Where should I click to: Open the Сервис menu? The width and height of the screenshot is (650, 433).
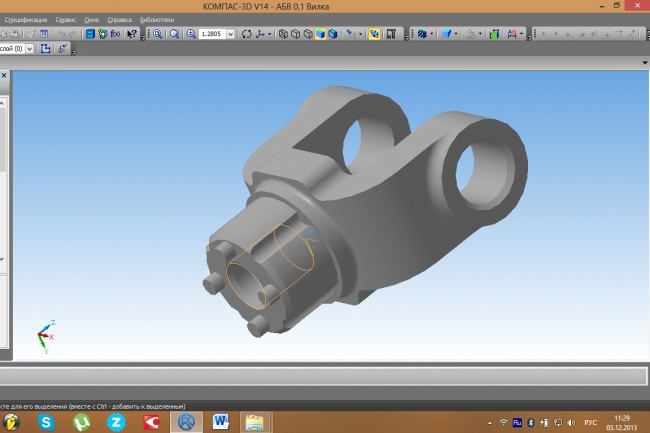[65, 19]
